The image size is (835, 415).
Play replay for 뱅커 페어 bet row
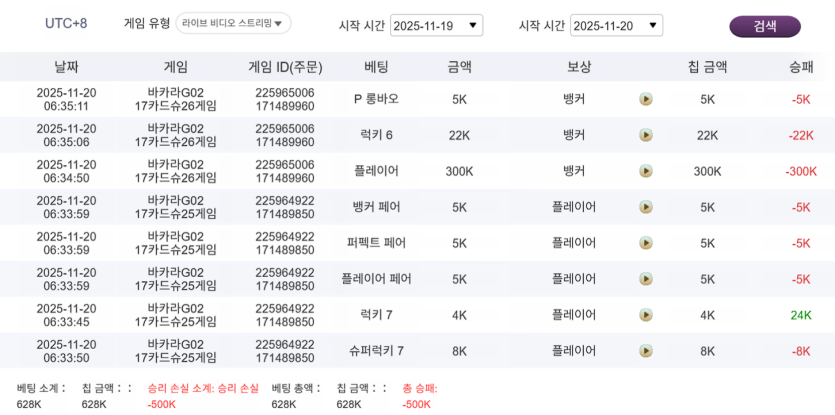pos(646,207)
